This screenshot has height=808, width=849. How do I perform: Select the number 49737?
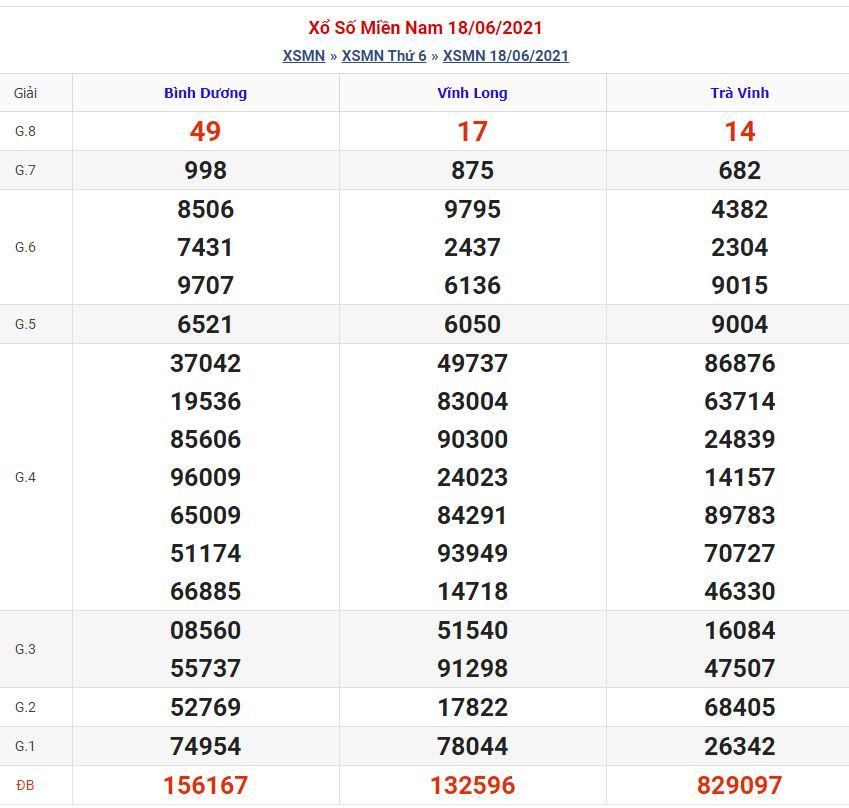pyautogui.click(x=472, y=363)
